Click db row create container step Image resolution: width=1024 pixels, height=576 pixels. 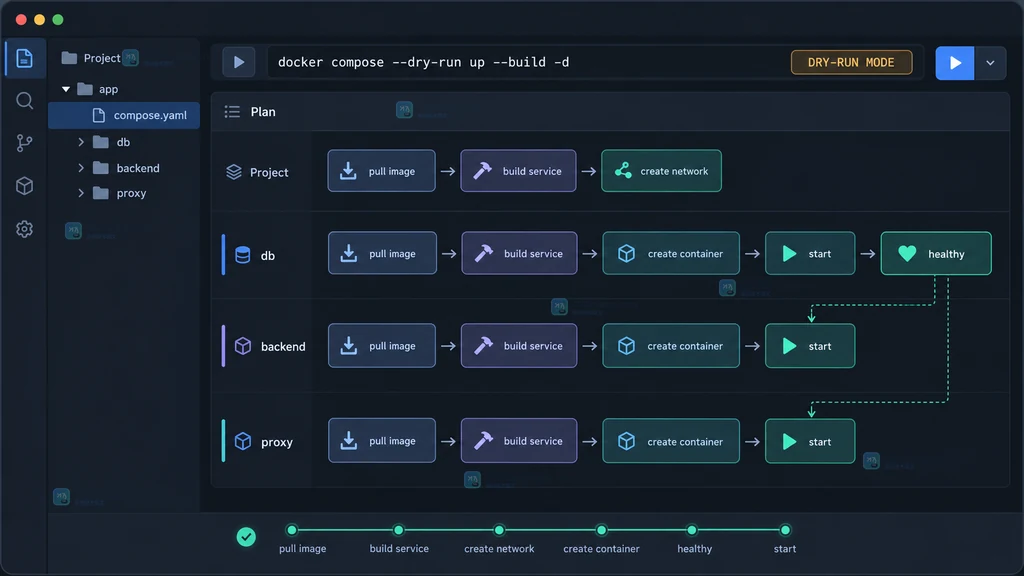(671, 253)
